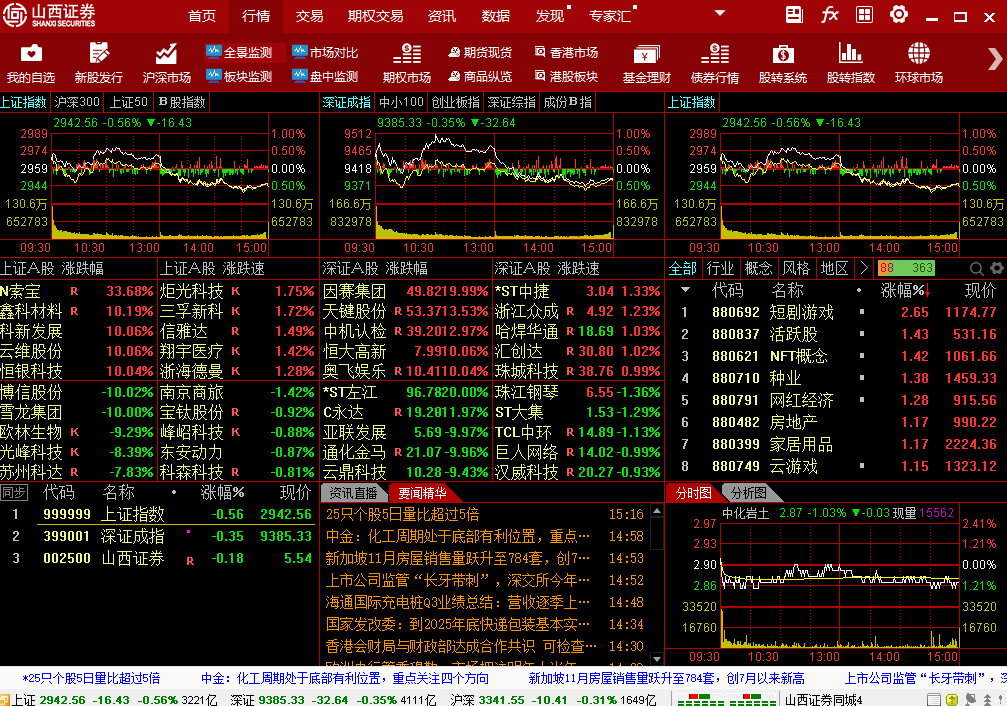Screen dimensions: 1007x706
Task: Select 山西证券 002500 watchlist row
Action: pyautogui.click(x=159, y=558)
